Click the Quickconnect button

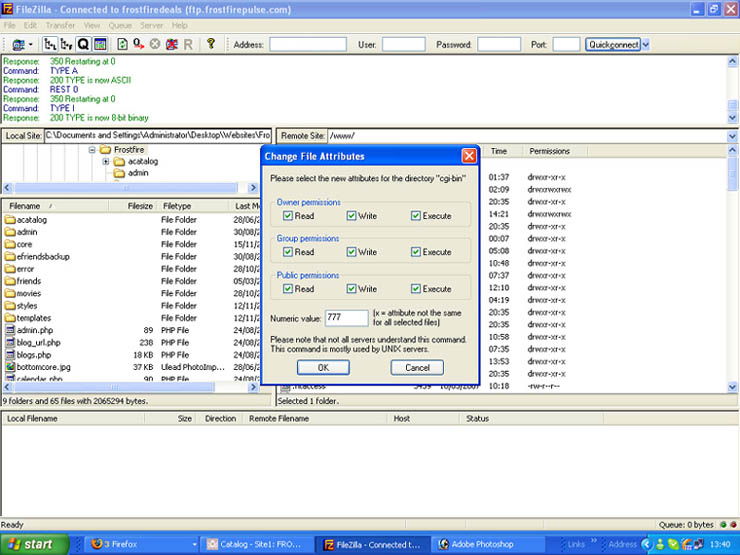point(613,45)
